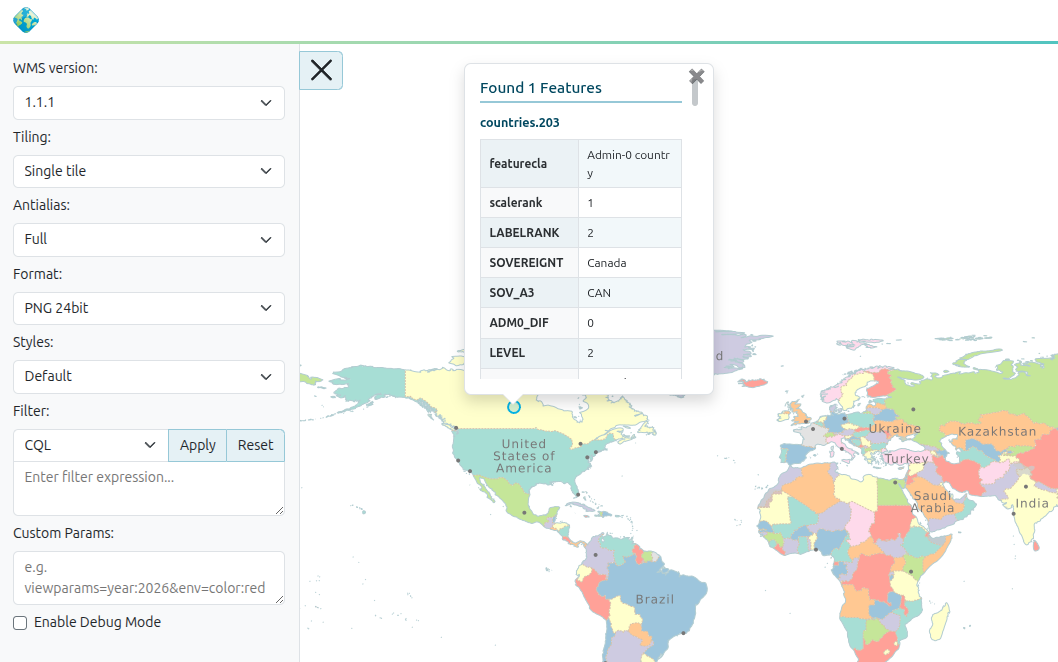Click the Custom Params text box
Screen dimensions: 1058x662
[148, 577]
